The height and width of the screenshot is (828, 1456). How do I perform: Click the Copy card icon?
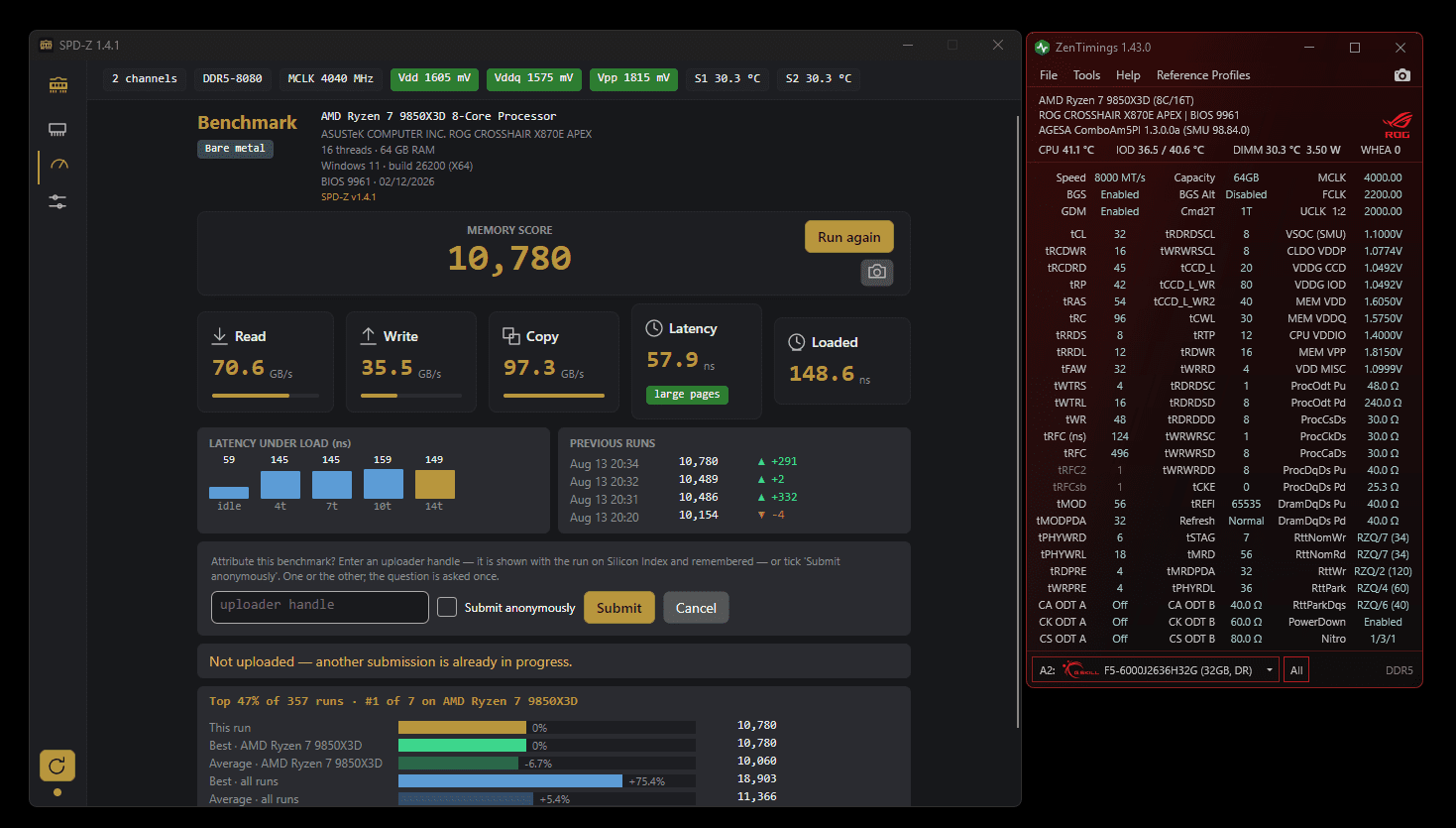pyautogui.click(x=511, y=336)
